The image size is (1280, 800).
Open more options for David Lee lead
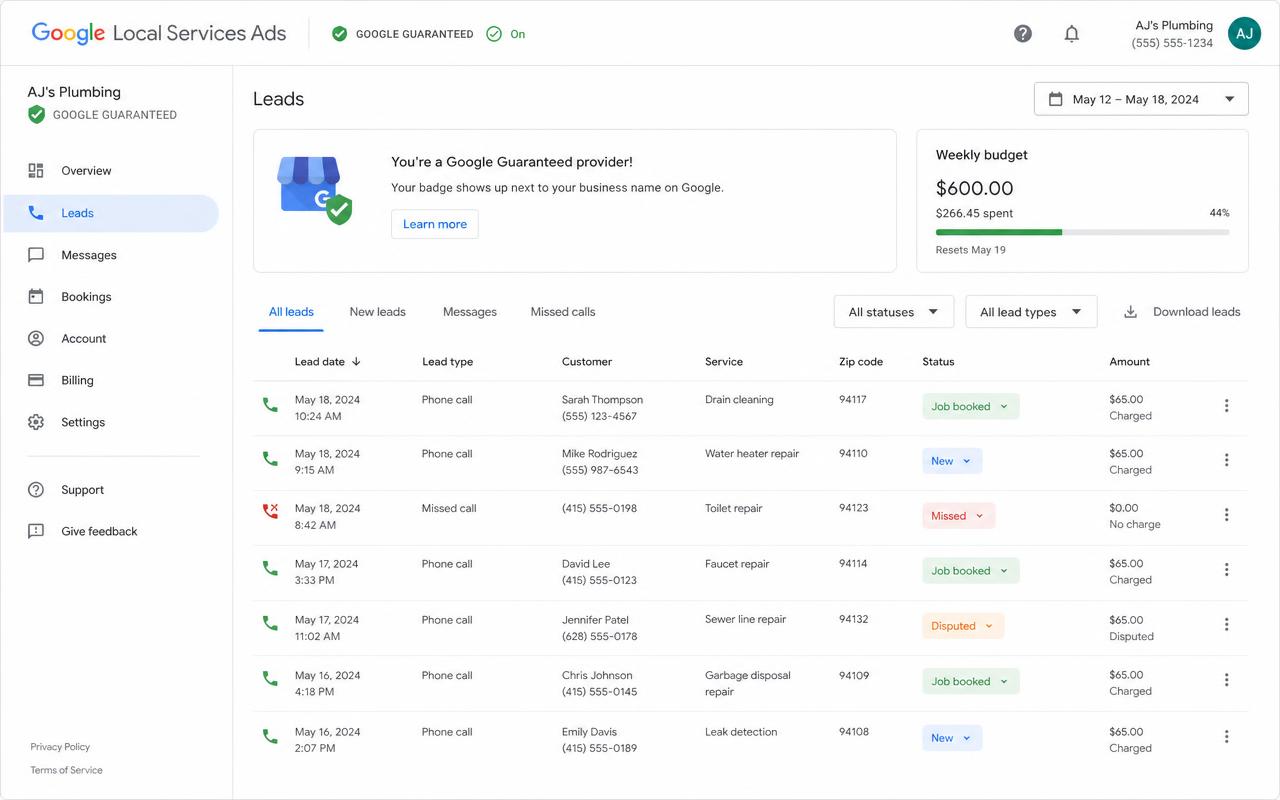[x=1226, y=570]
